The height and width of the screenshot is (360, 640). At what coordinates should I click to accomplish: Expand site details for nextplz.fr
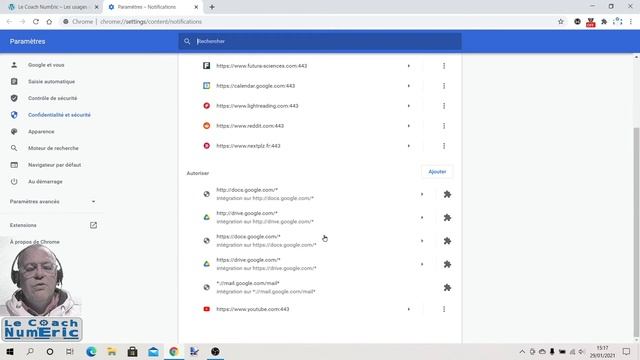(409, 146)
